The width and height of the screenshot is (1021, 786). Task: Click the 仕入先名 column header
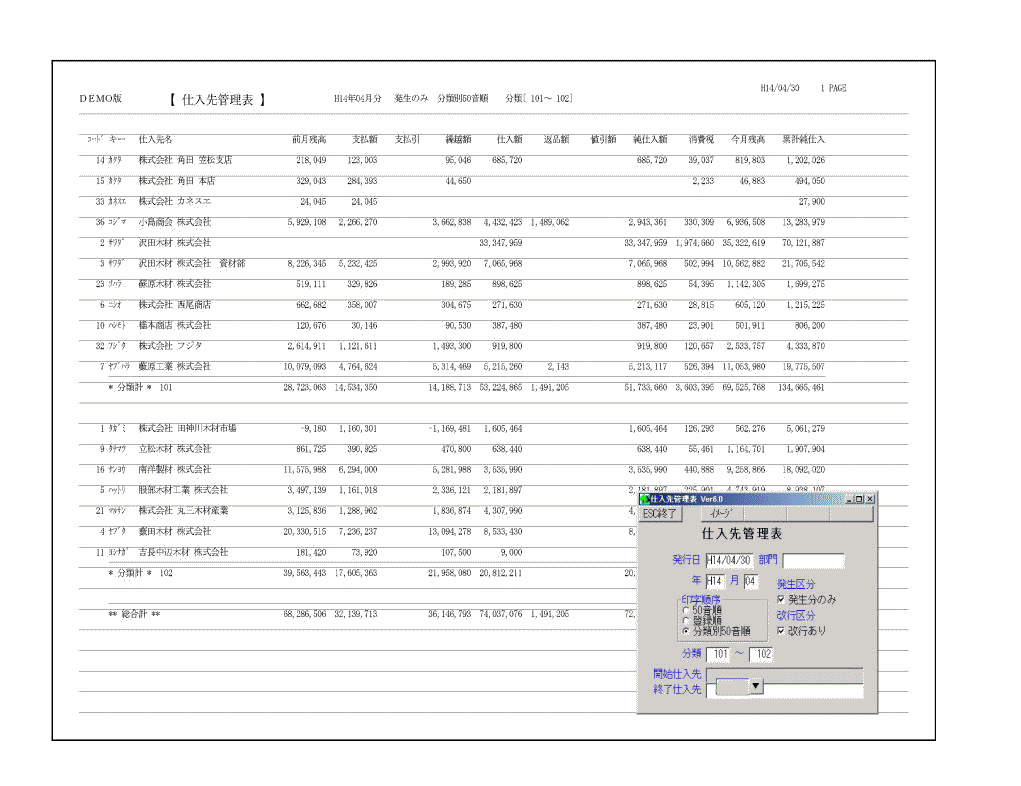[x=156, y=139]
